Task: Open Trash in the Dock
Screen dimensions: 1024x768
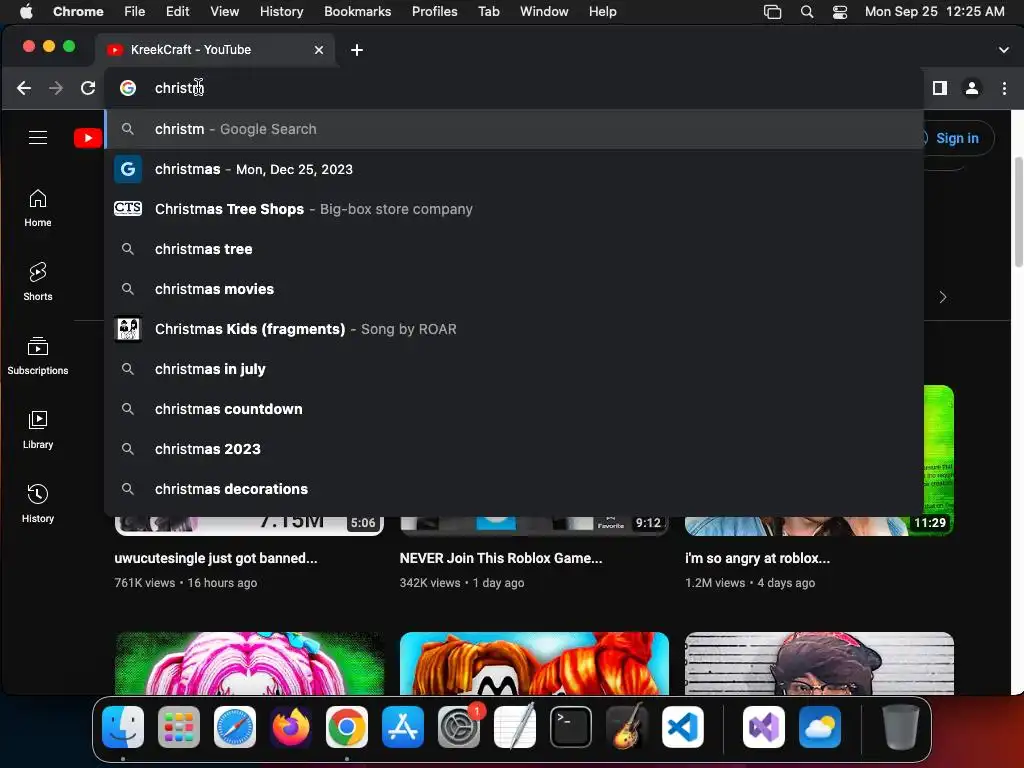Action: [901, 727]
